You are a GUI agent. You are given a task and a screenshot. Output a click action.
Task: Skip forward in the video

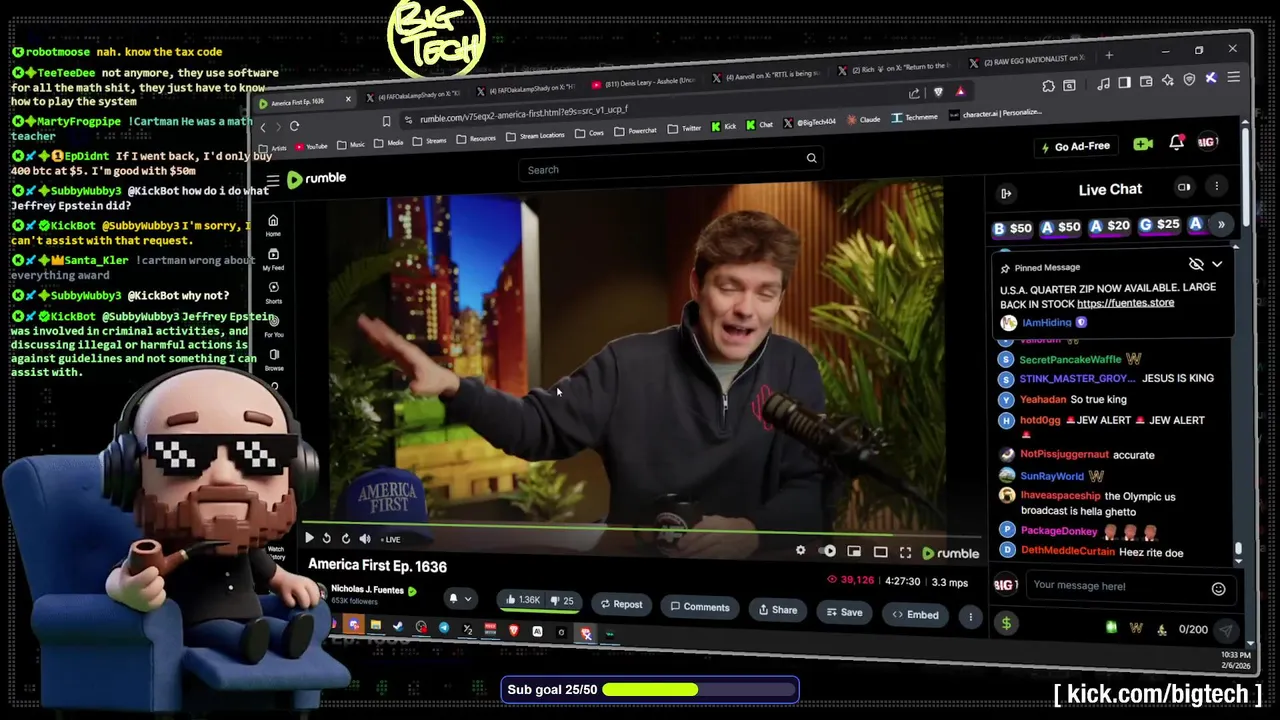click(x=345, y=538)
